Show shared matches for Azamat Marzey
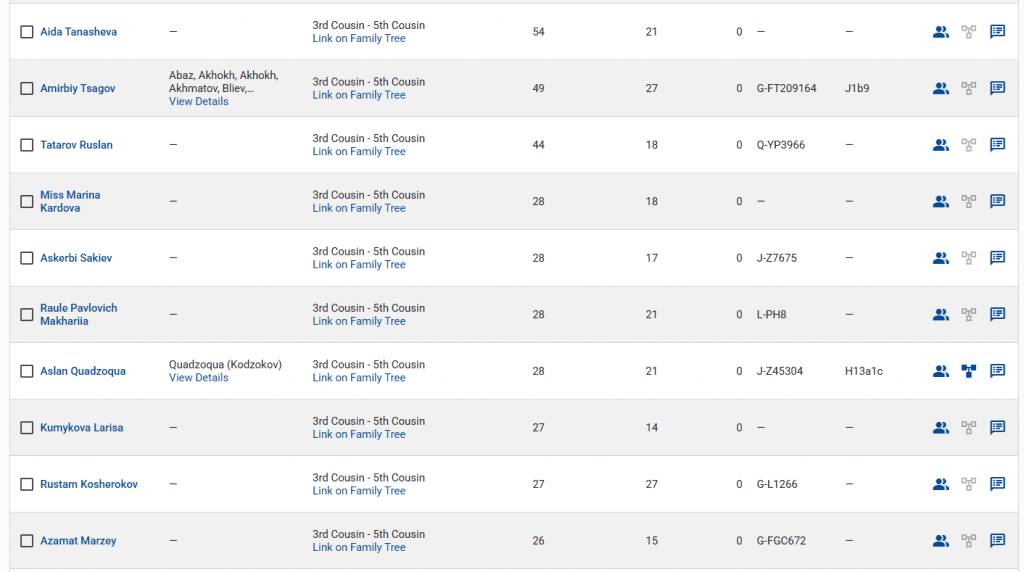 click(940, 541)
